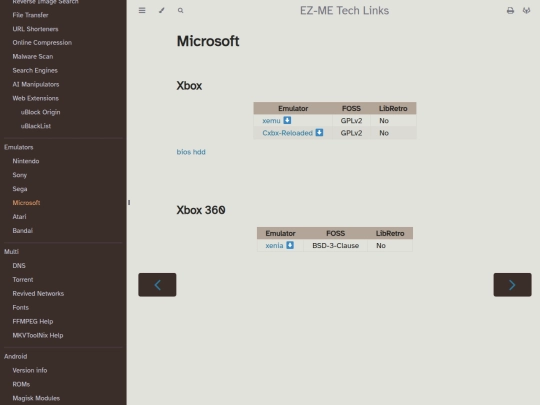Open Atari emulators page

pos(19,217)
